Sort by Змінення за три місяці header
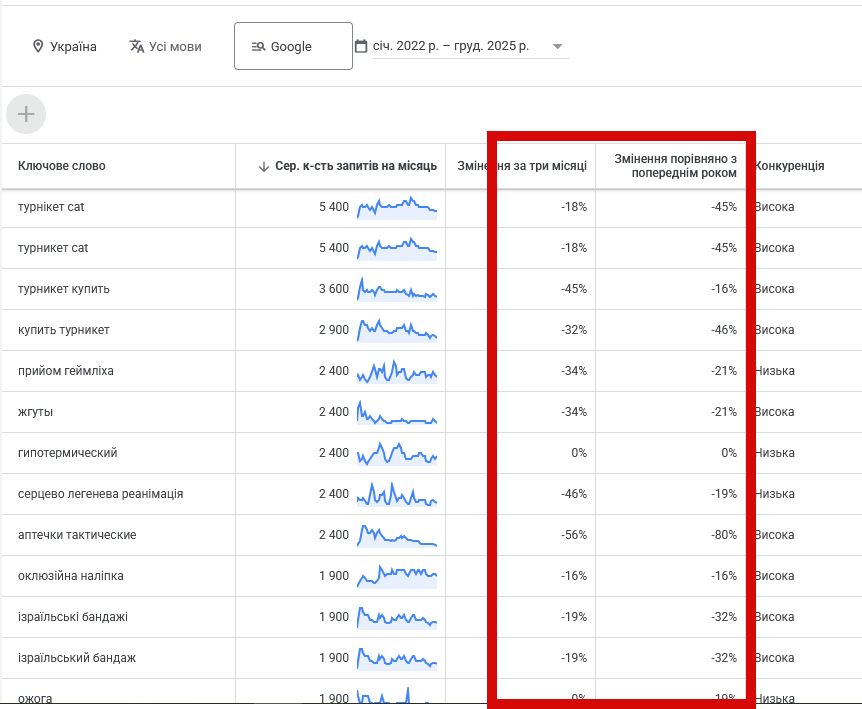 (x=521, y=166)
